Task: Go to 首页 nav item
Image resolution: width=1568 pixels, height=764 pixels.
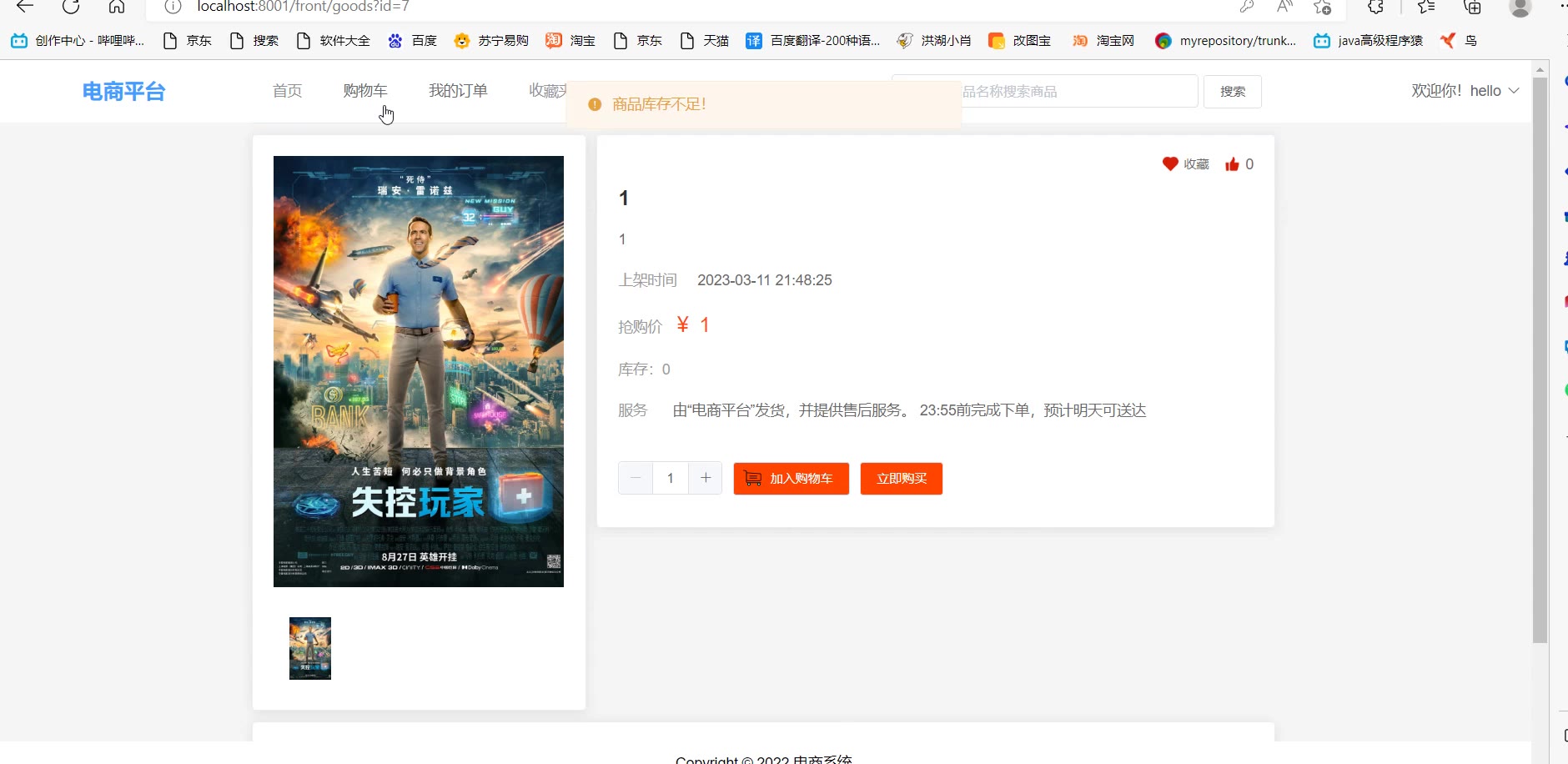Action: (287, 91)
